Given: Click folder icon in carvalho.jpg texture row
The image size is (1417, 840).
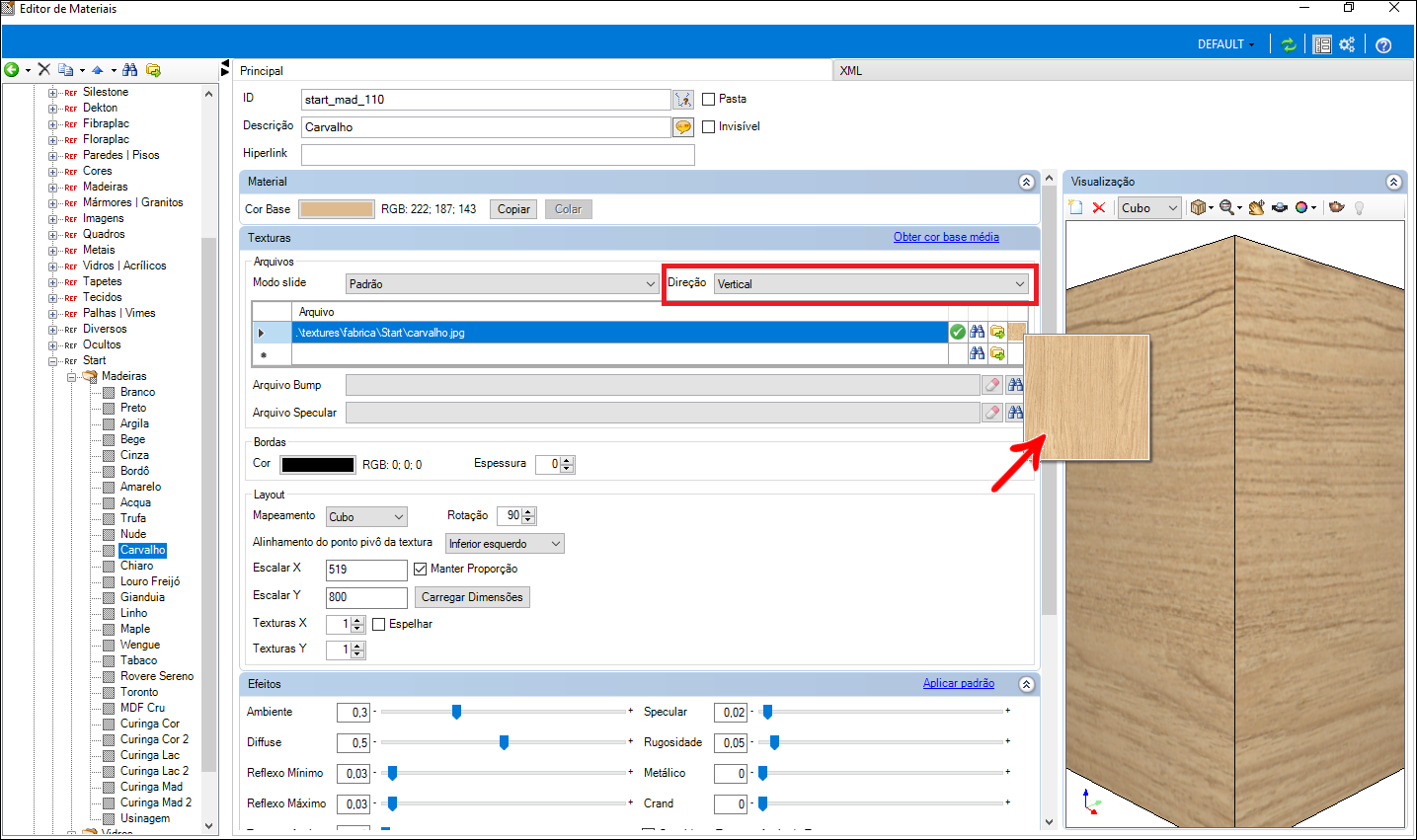Looking at the screenshot, I should click(997, 333).
